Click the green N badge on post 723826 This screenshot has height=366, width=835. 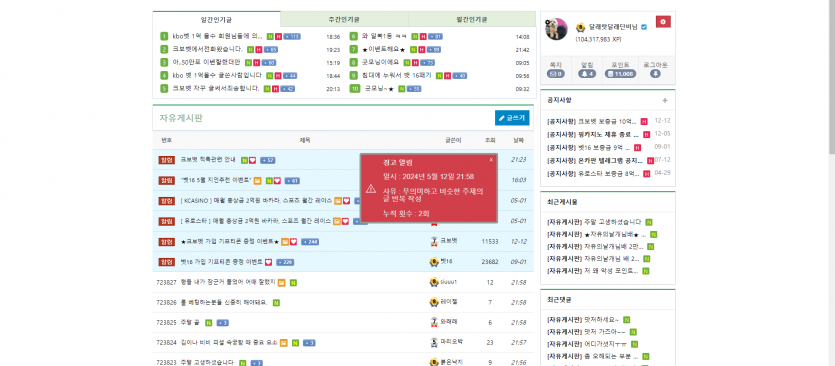(276, 303)
